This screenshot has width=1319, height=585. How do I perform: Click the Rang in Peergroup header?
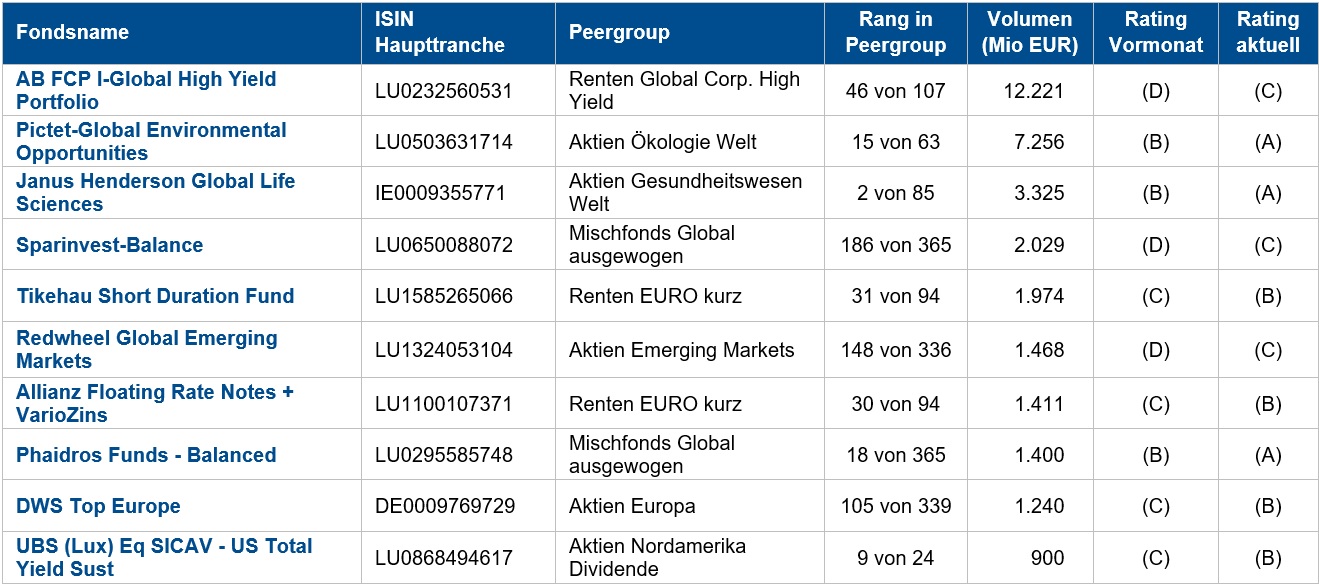(896, 32)
